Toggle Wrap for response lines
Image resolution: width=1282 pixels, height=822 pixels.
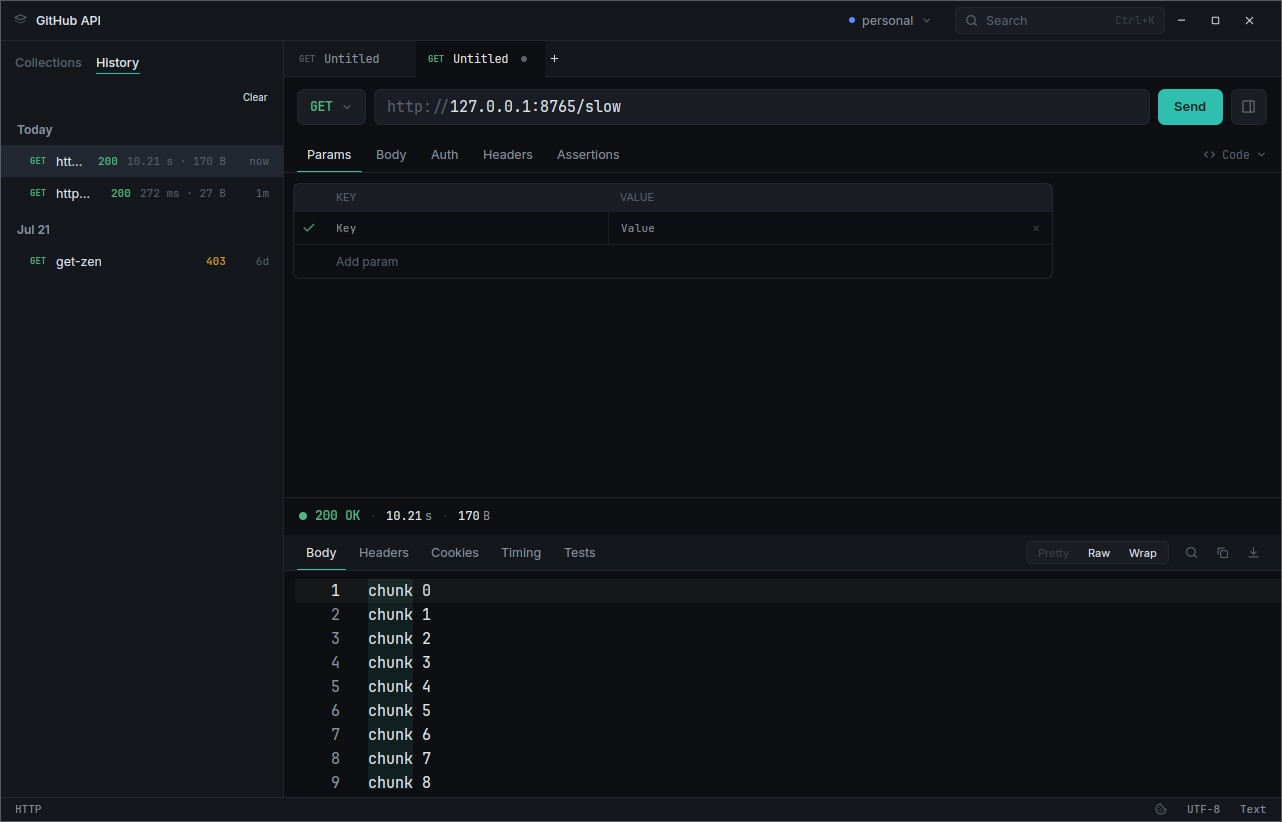tap(1143, 553)
